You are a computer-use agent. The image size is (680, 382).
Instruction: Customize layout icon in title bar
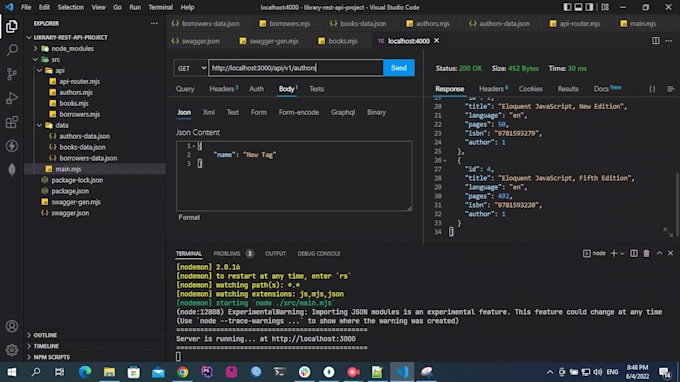(605, 7)
